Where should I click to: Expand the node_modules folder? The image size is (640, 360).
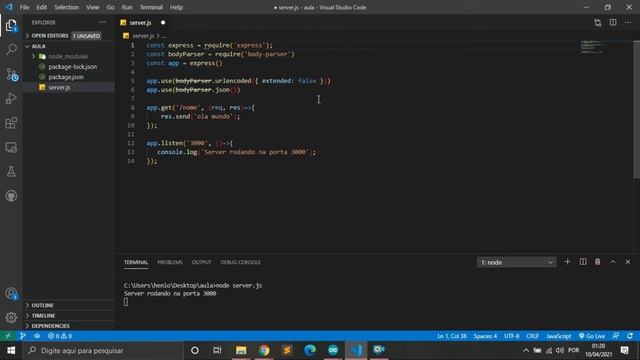click(x=68, y=56)
